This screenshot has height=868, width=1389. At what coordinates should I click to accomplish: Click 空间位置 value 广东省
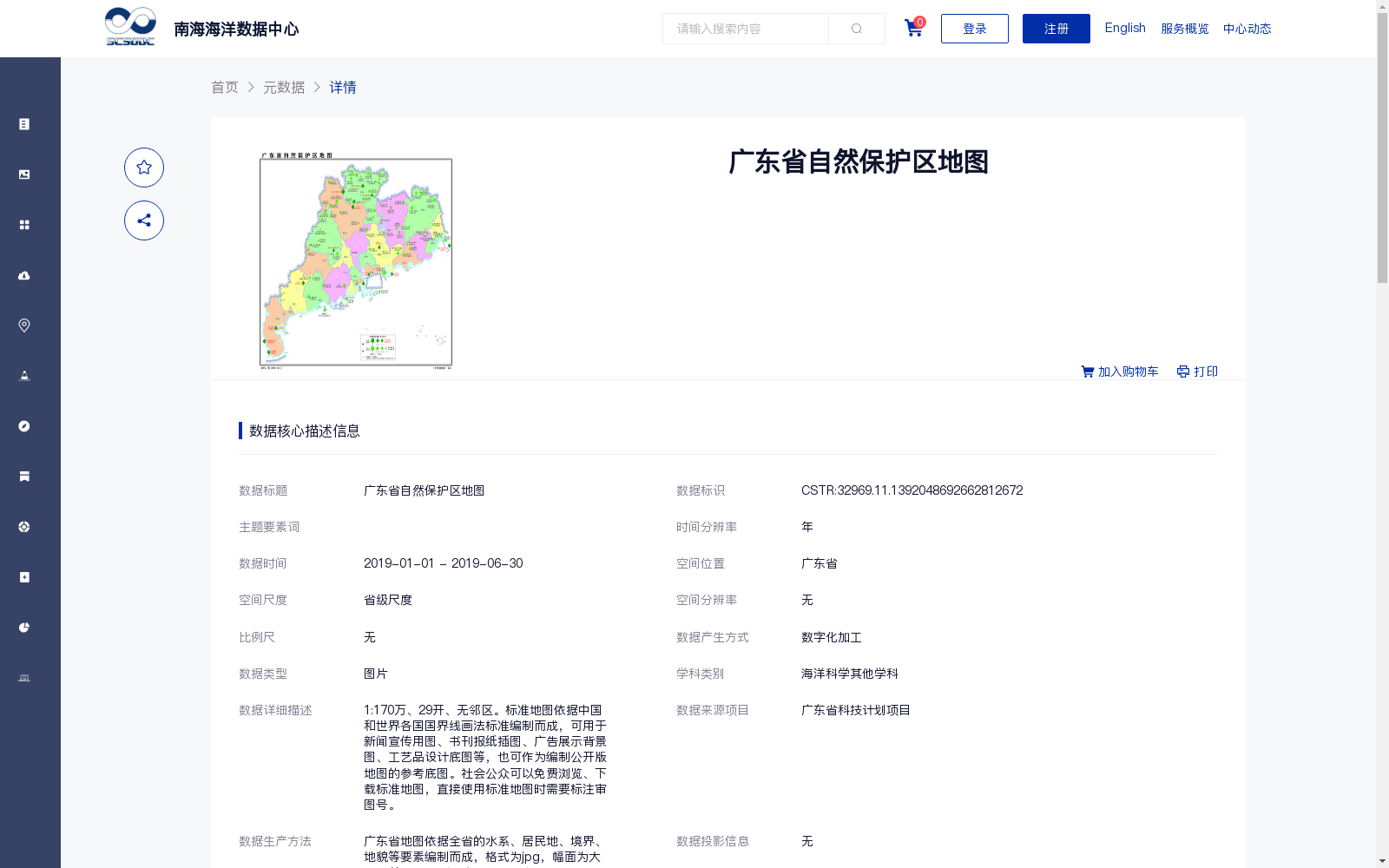point(820,563)
